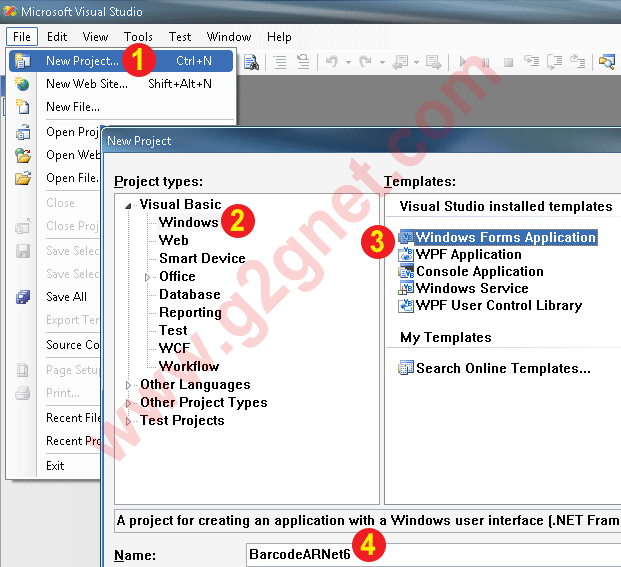The height and width of the screenshot is (567, 621).
Task: Expand the Other Languages node
Action: click(128, 385)
